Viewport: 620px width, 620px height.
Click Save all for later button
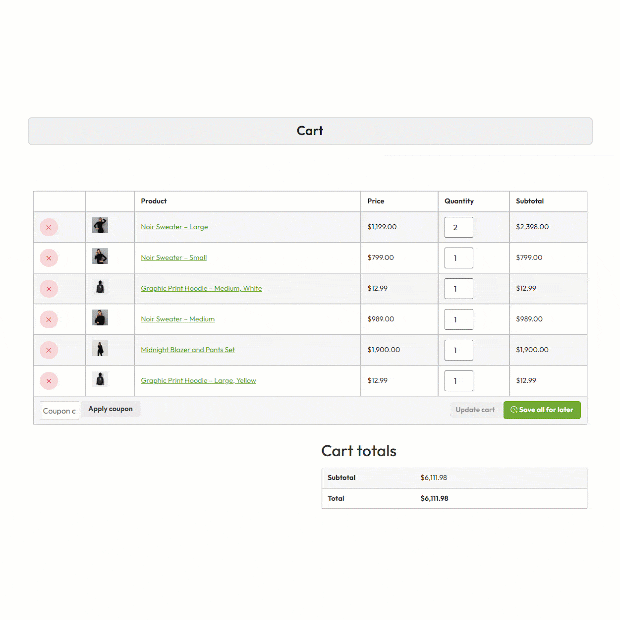[541, 410]
